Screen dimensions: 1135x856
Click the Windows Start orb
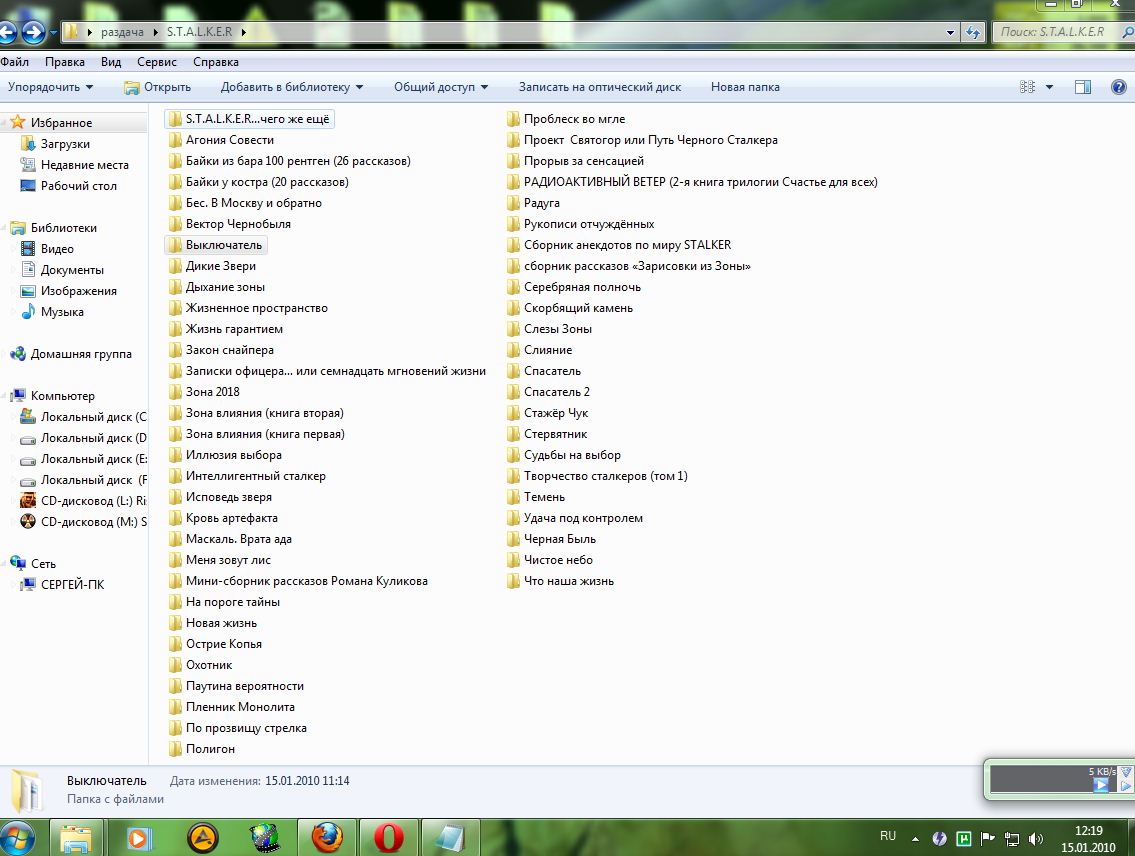[x=17, y=836]
